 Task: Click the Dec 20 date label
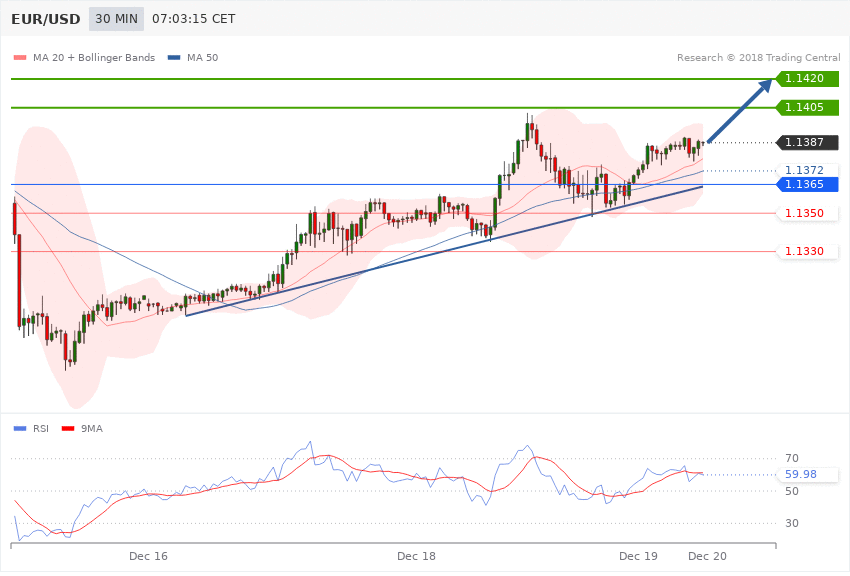click(x=707, y=556)
